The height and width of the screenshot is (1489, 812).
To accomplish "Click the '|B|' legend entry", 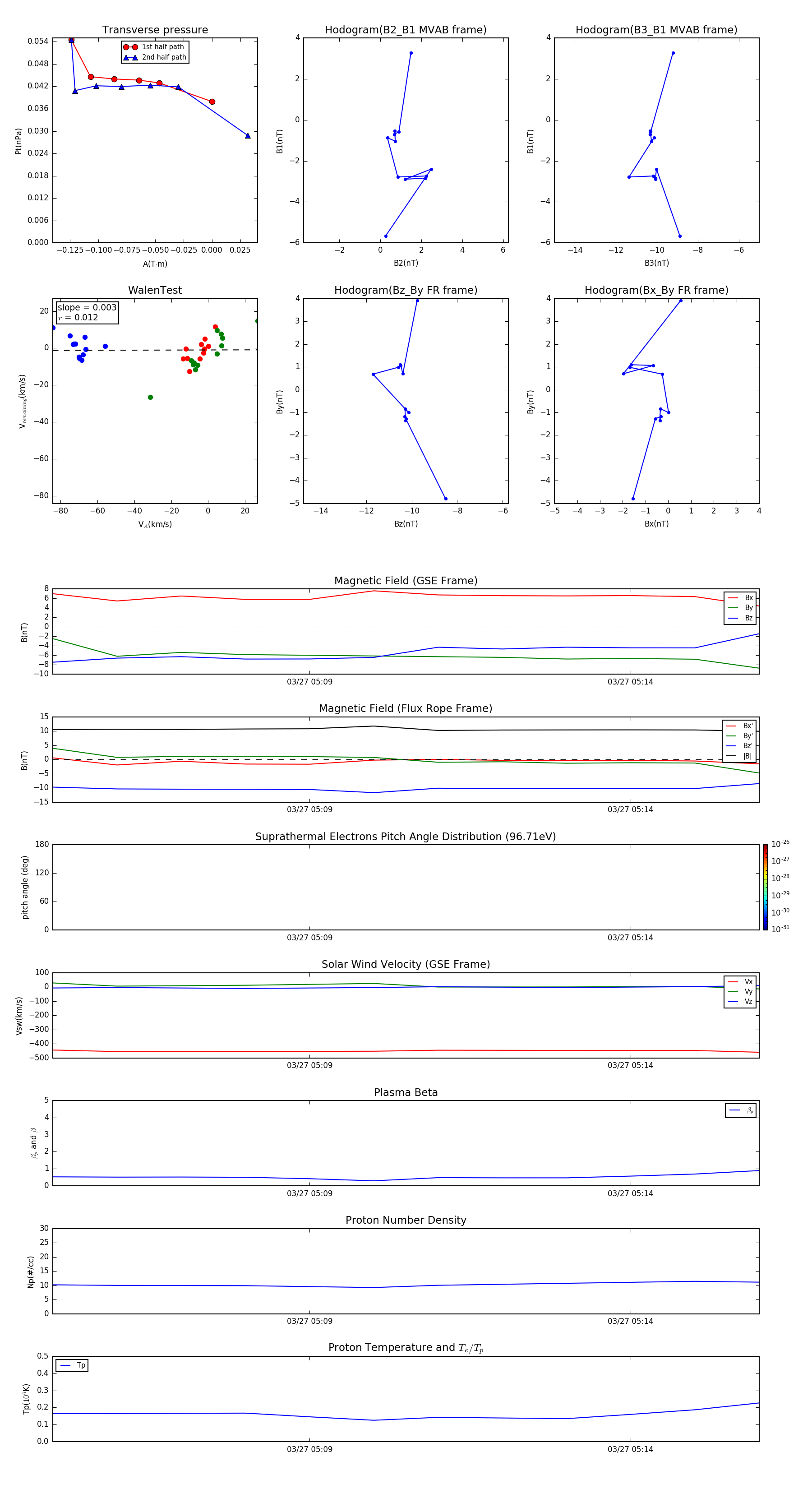I will 740,756.
